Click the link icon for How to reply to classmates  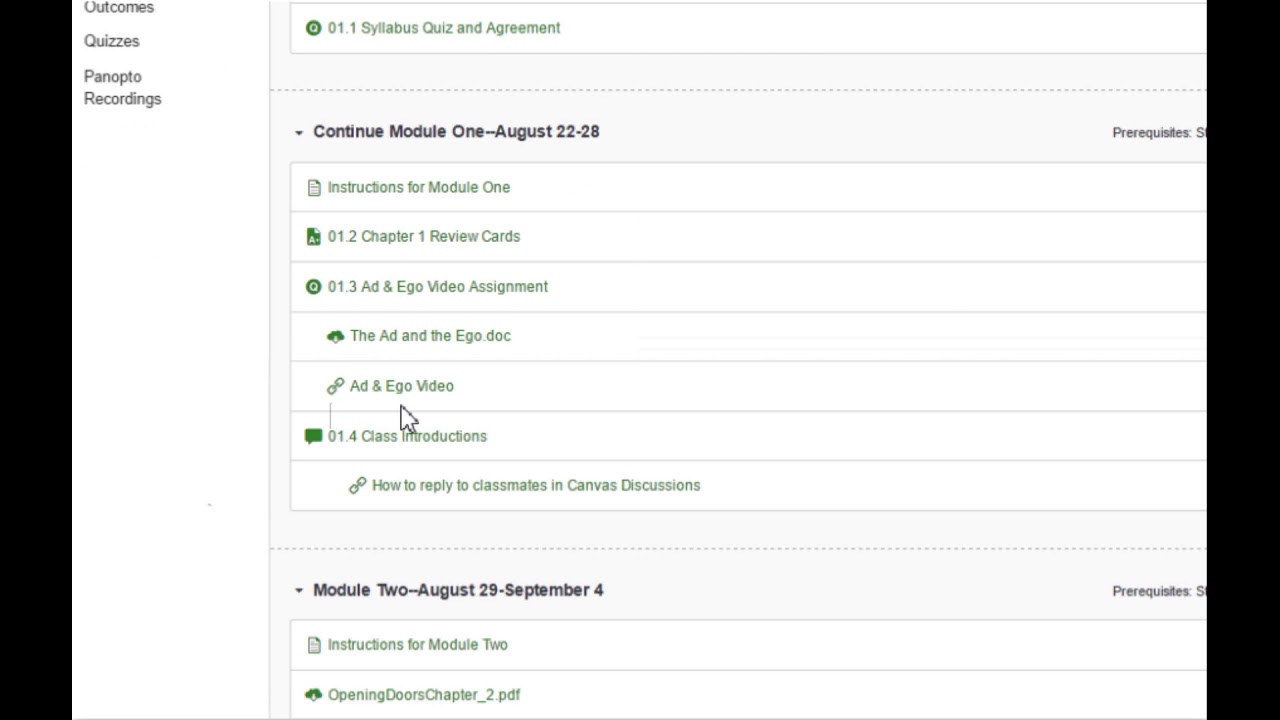click(x=357, y=485)
